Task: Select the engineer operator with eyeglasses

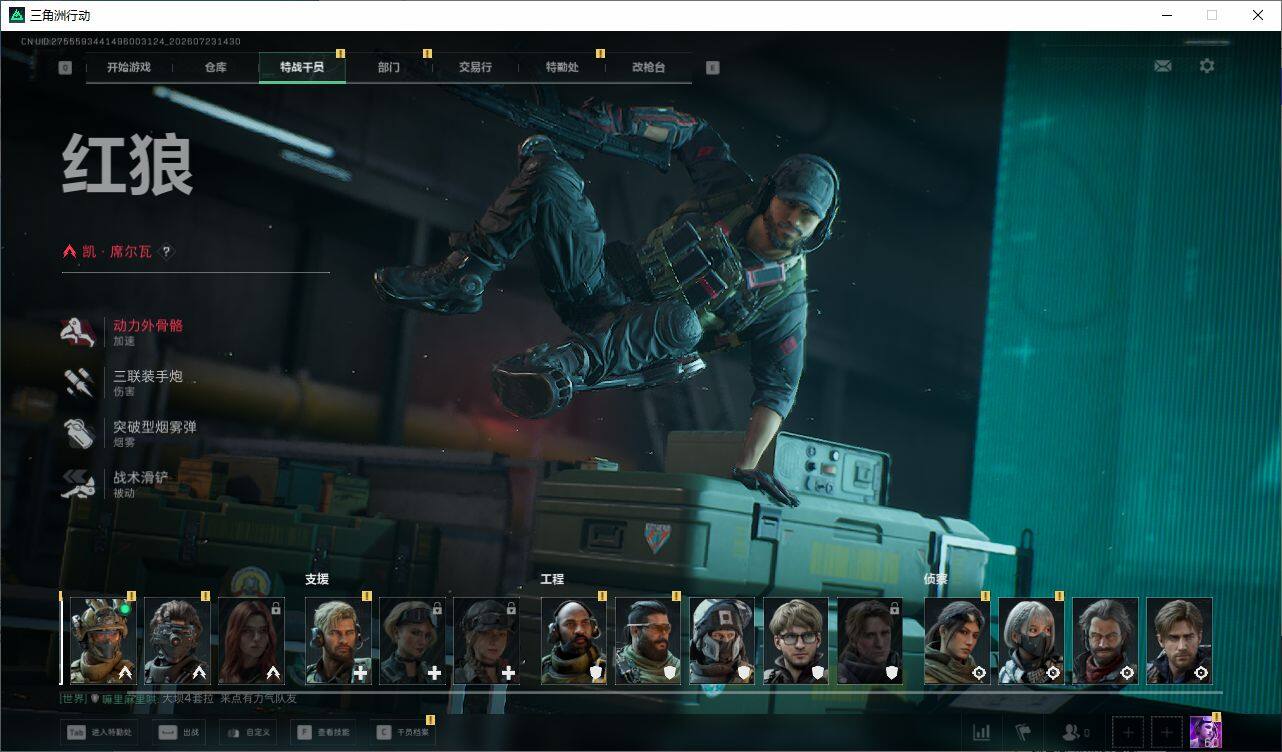Action: [796, 641]
